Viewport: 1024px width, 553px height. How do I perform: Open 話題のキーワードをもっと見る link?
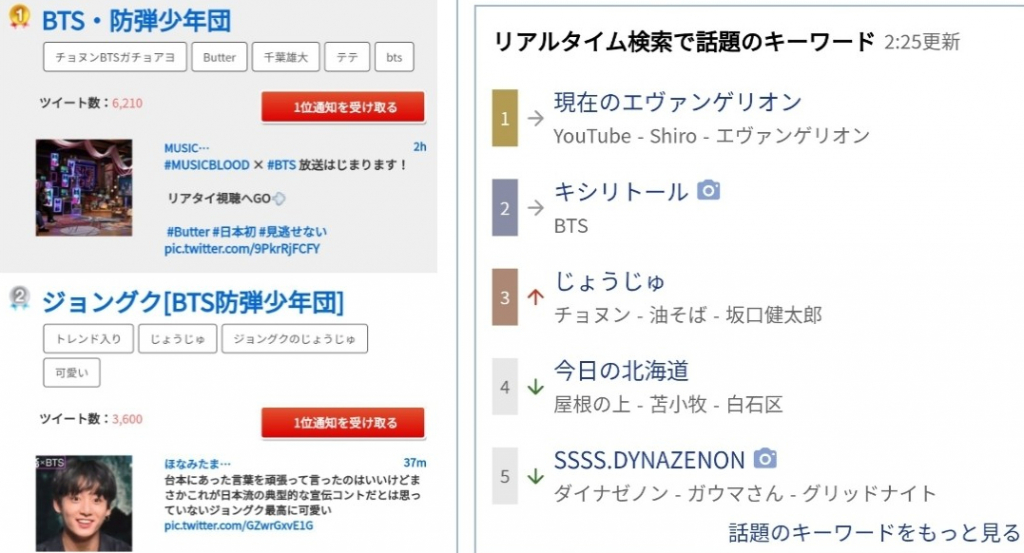(874, 531)
